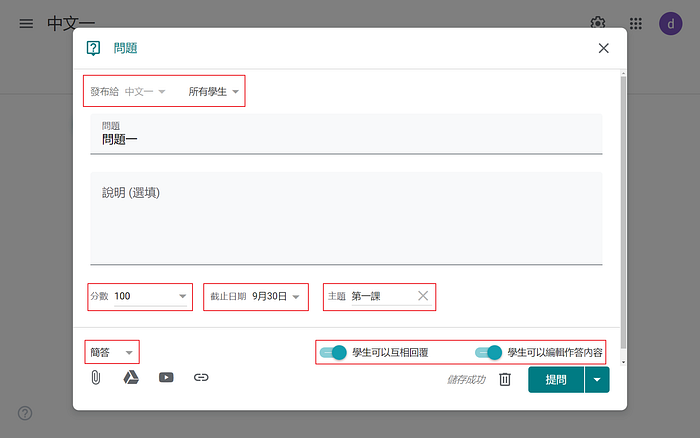Expand the arrow next to 提問 button
700x438 pixels.
pyautogui.click(x=597, y=380)
